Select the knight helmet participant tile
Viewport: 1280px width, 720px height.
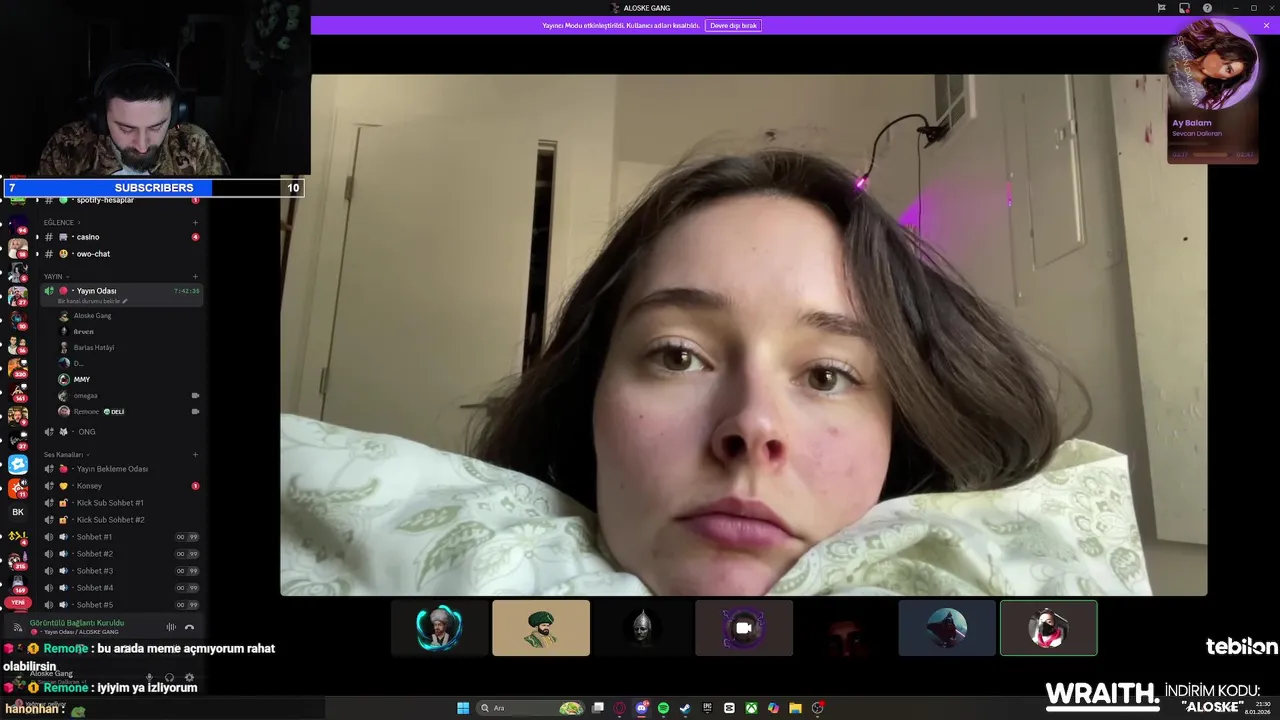(642, 628)
